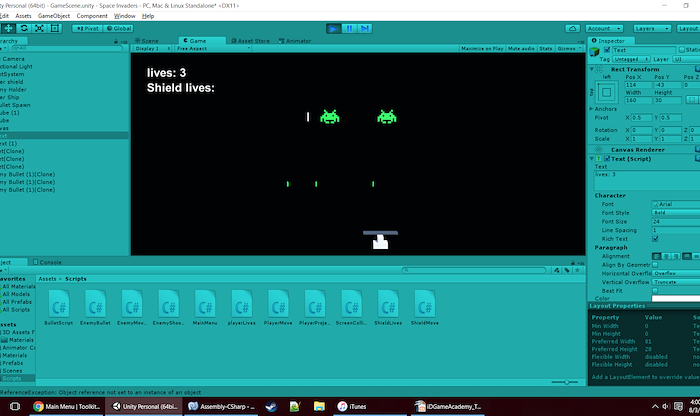Click the Width field
This screenshot has width=700, height=416.
[x=638, y=100]
